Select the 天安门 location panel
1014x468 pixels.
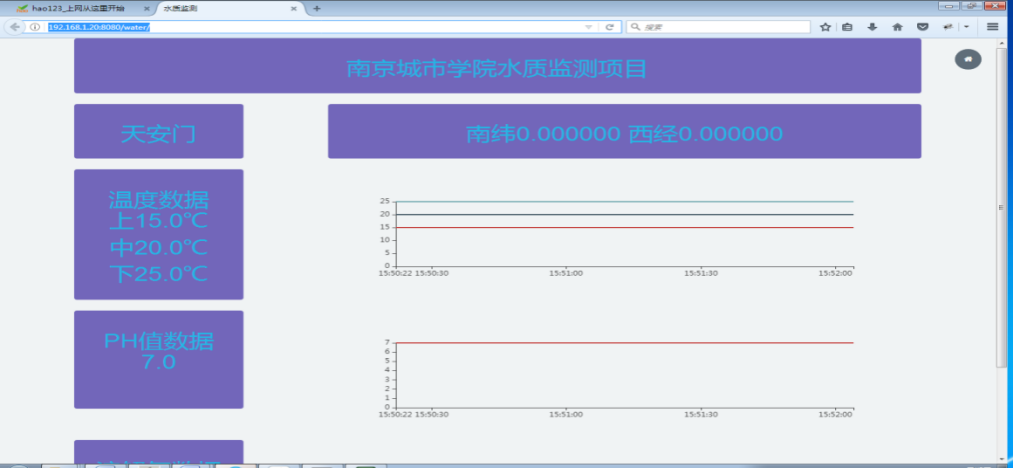coord(158,131)
